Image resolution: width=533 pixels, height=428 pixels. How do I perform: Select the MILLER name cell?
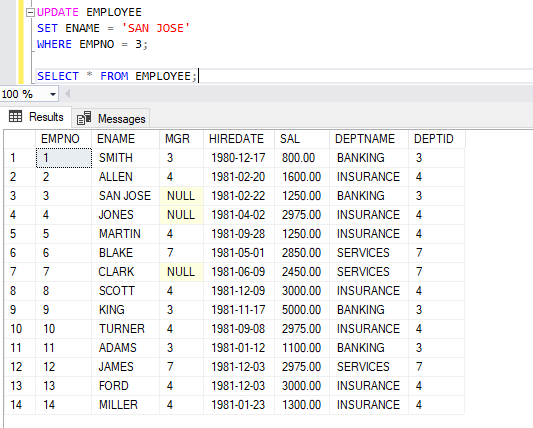coord(125,405)
